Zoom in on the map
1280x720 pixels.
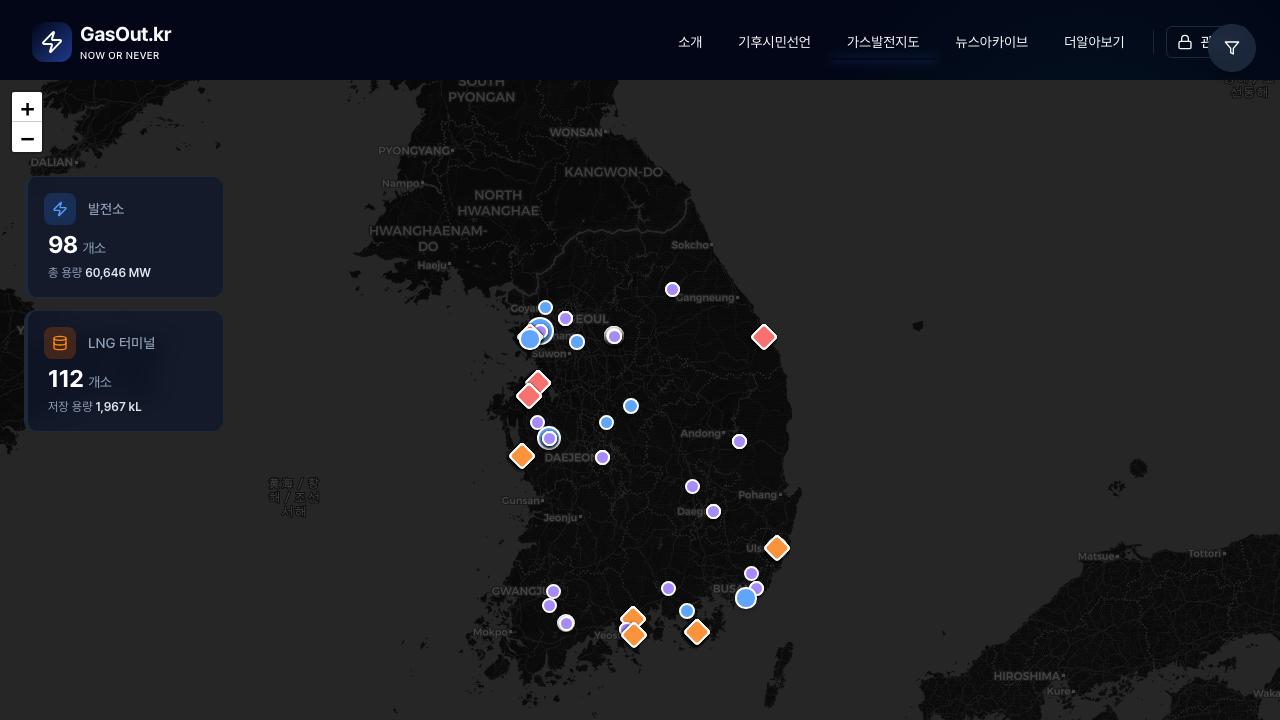click(x=27, y=108)
